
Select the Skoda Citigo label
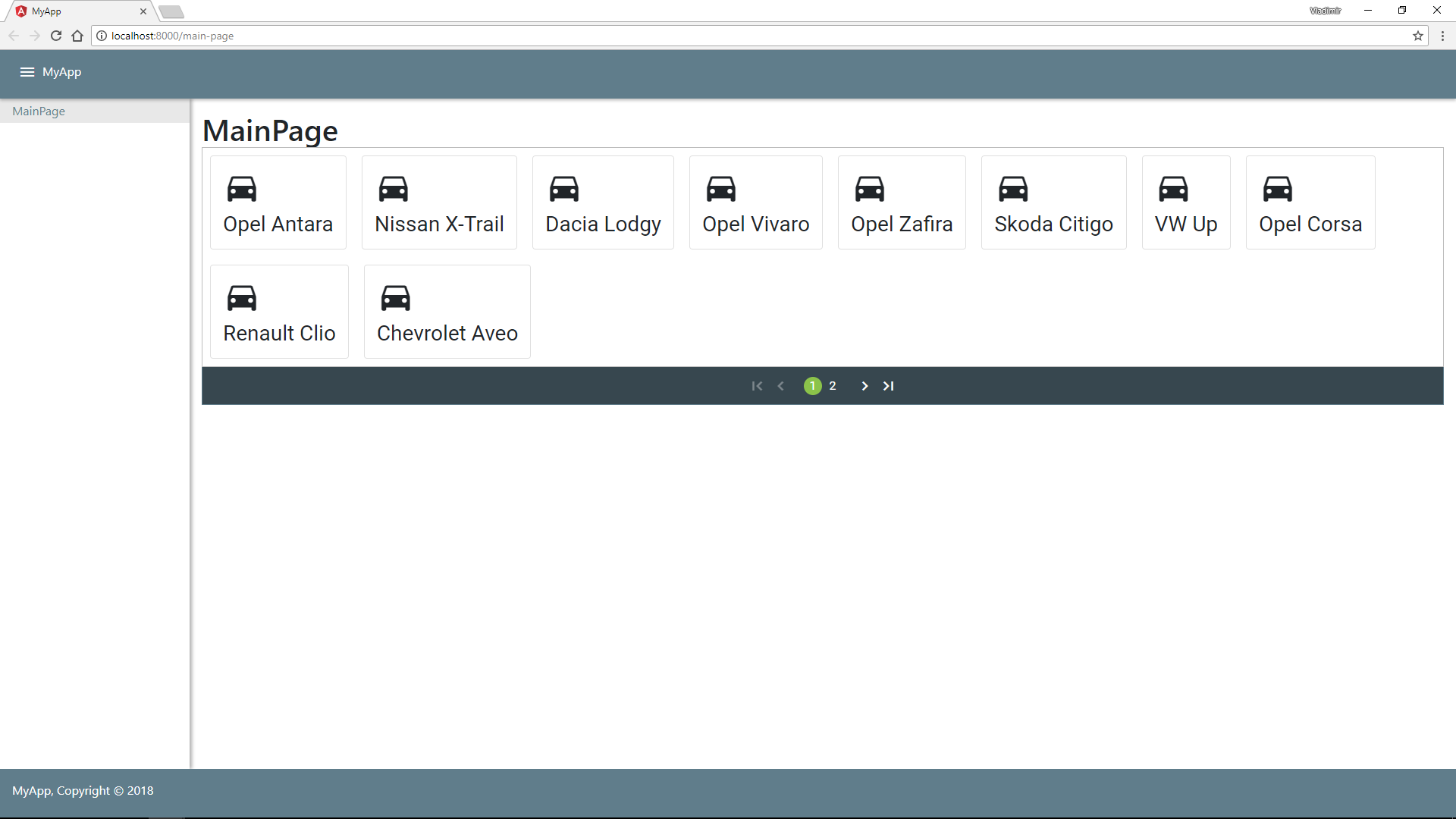(1053, 224)
